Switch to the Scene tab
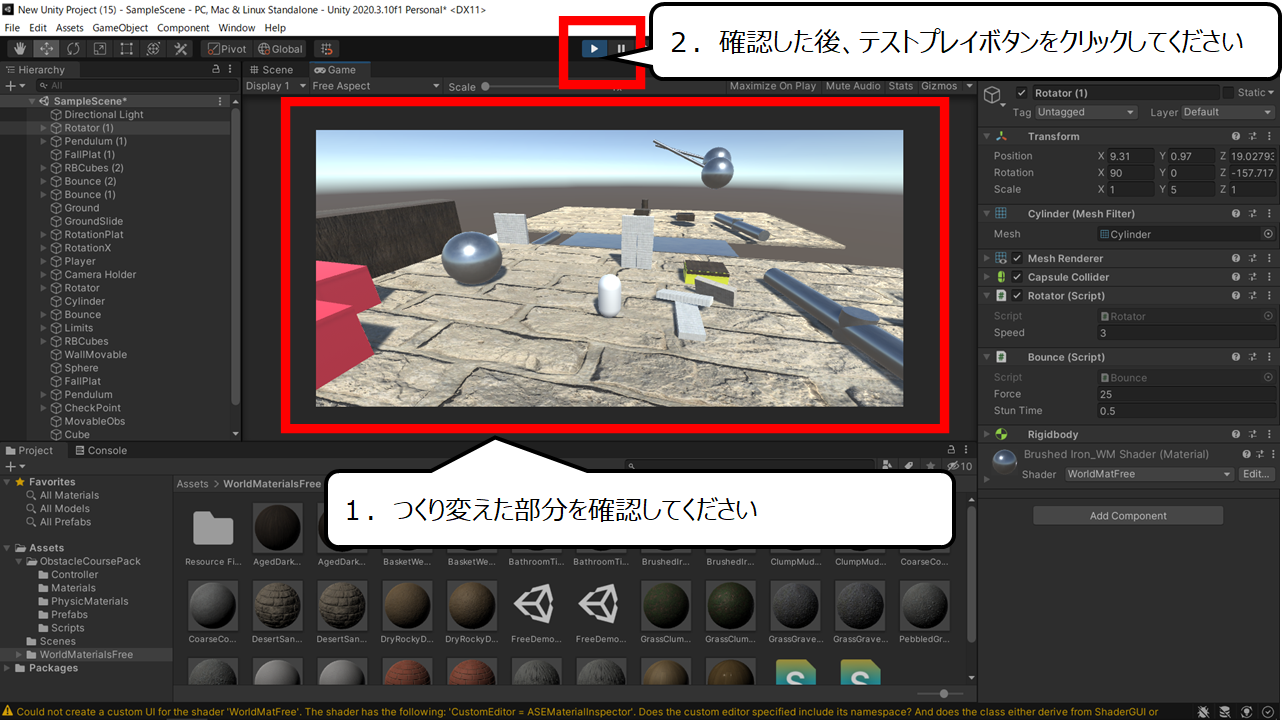This screenshot has height=720, width=1282. point(271,70)
